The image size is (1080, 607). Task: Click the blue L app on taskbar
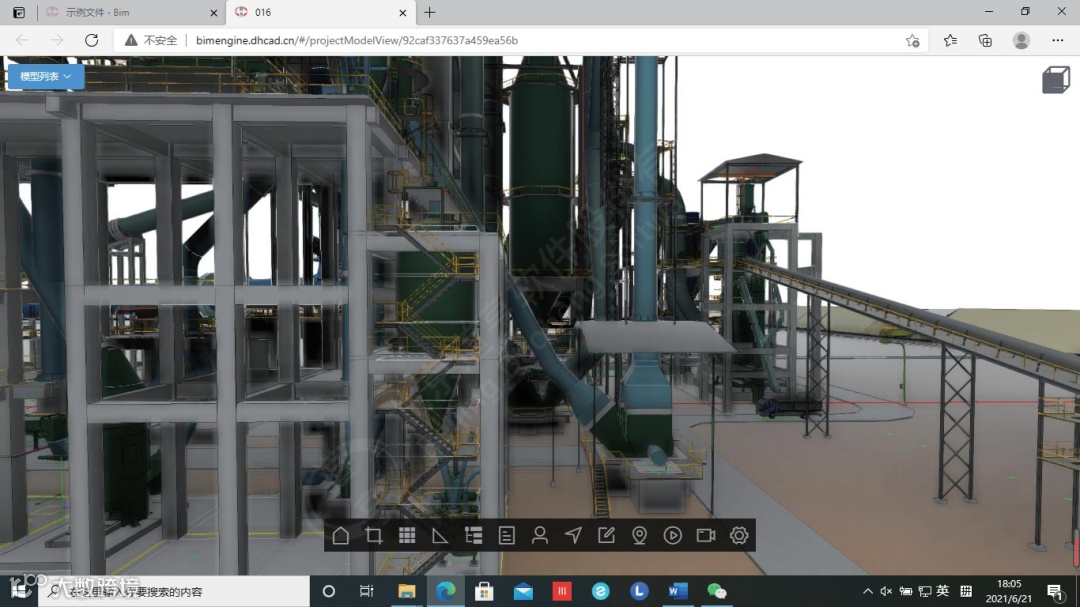639,591
